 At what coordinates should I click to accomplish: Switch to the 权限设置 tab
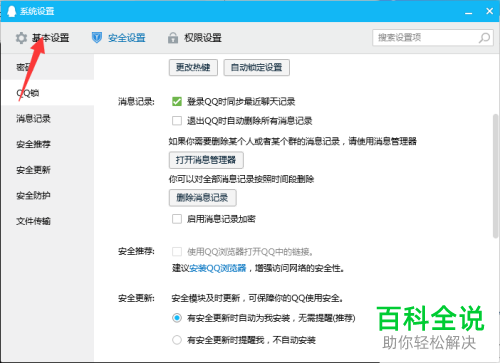[195, 38]
